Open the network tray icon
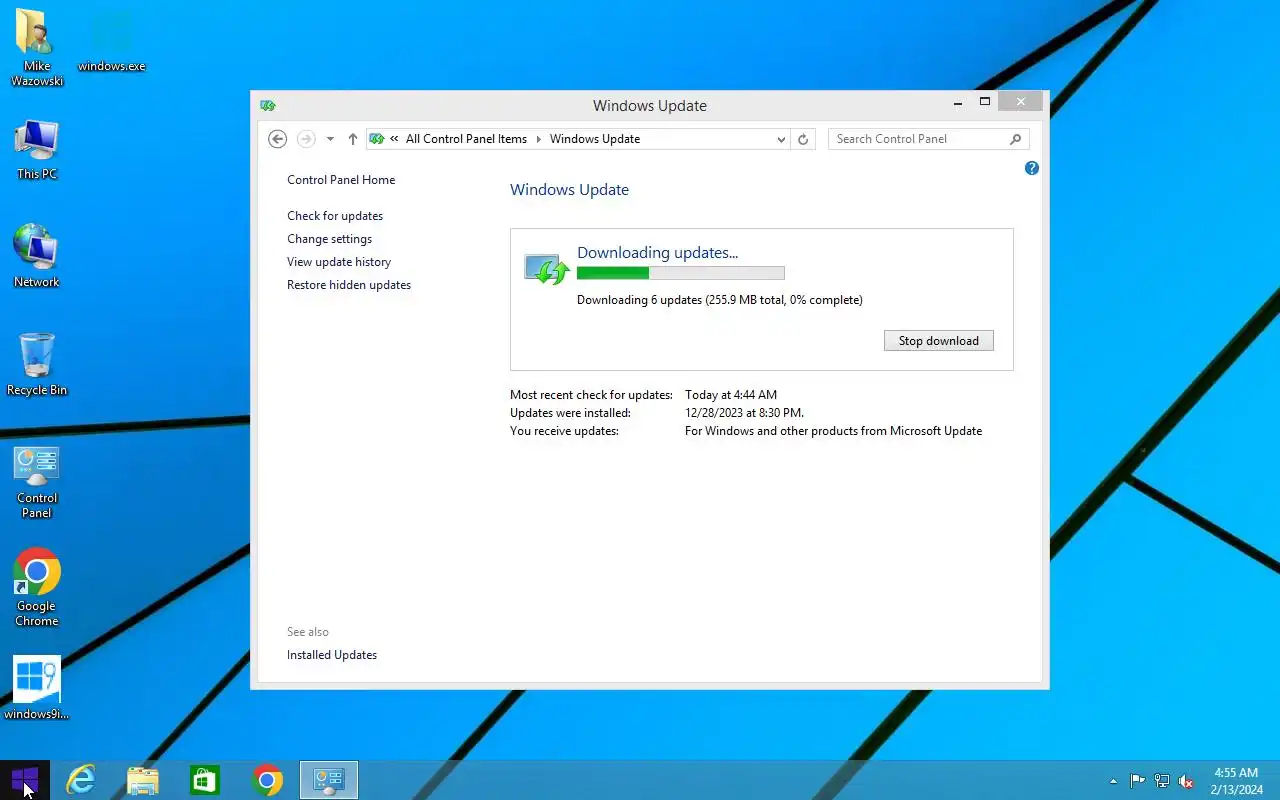 click(x=1162, y=781)
